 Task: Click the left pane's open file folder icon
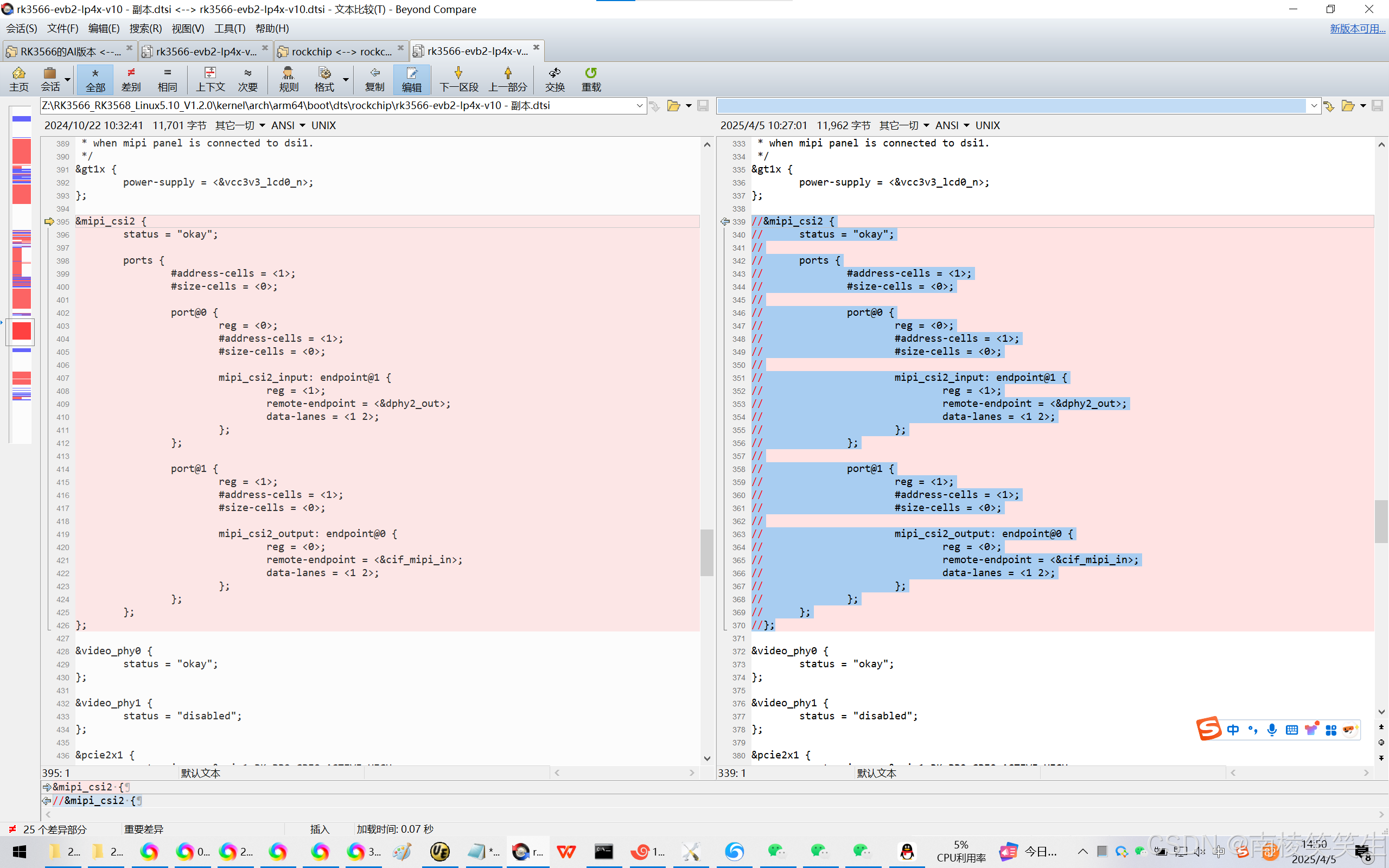pos(673,106)
